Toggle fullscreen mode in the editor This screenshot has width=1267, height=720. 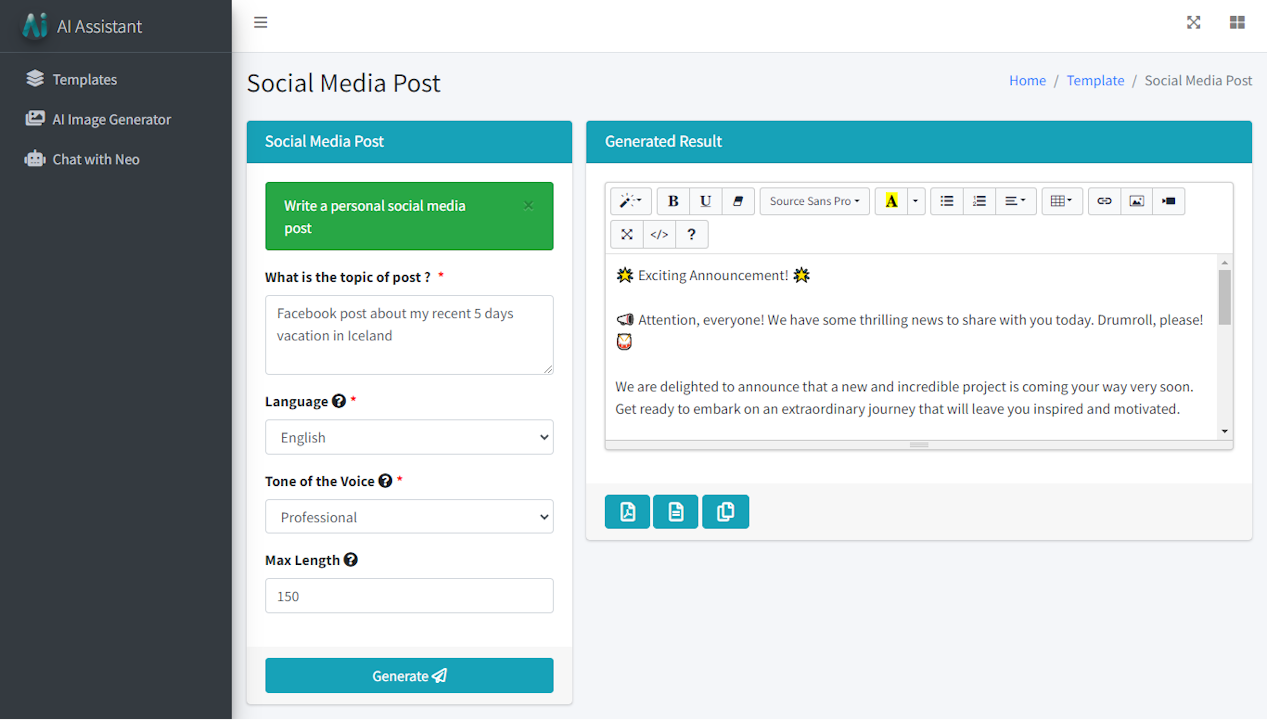[x=627, y=233]
